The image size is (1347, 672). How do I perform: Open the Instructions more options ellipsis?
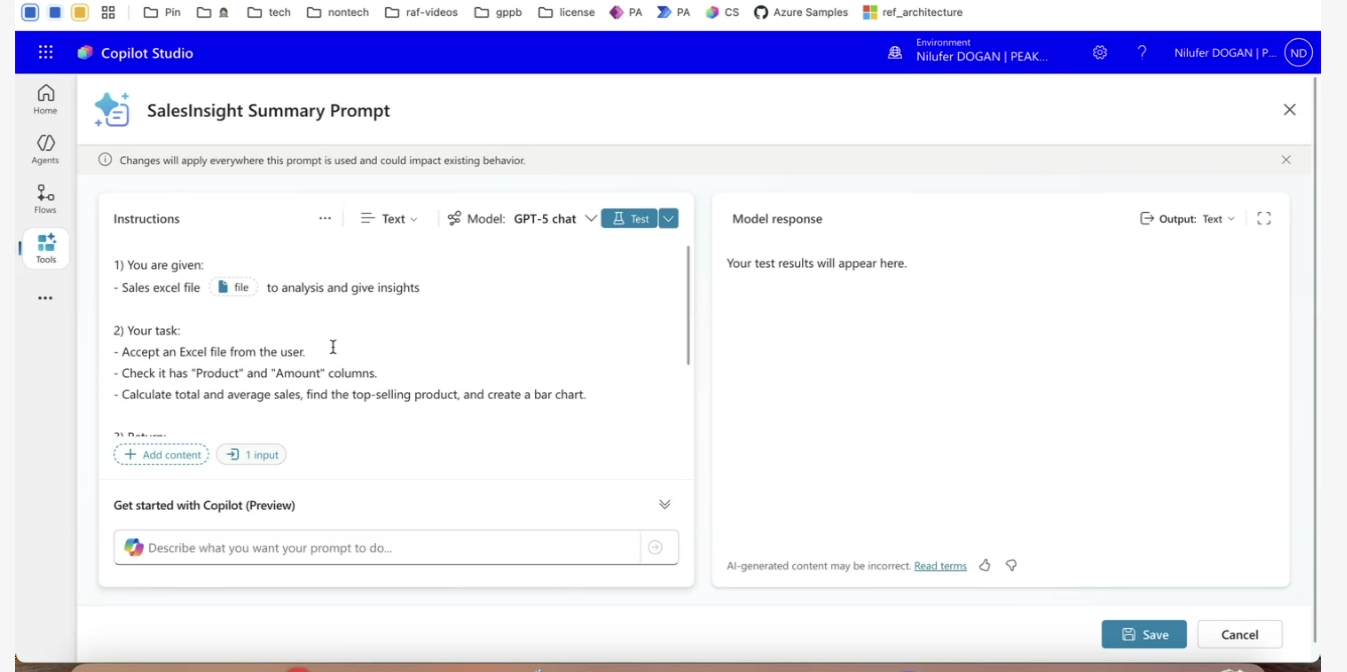point(325,219)
